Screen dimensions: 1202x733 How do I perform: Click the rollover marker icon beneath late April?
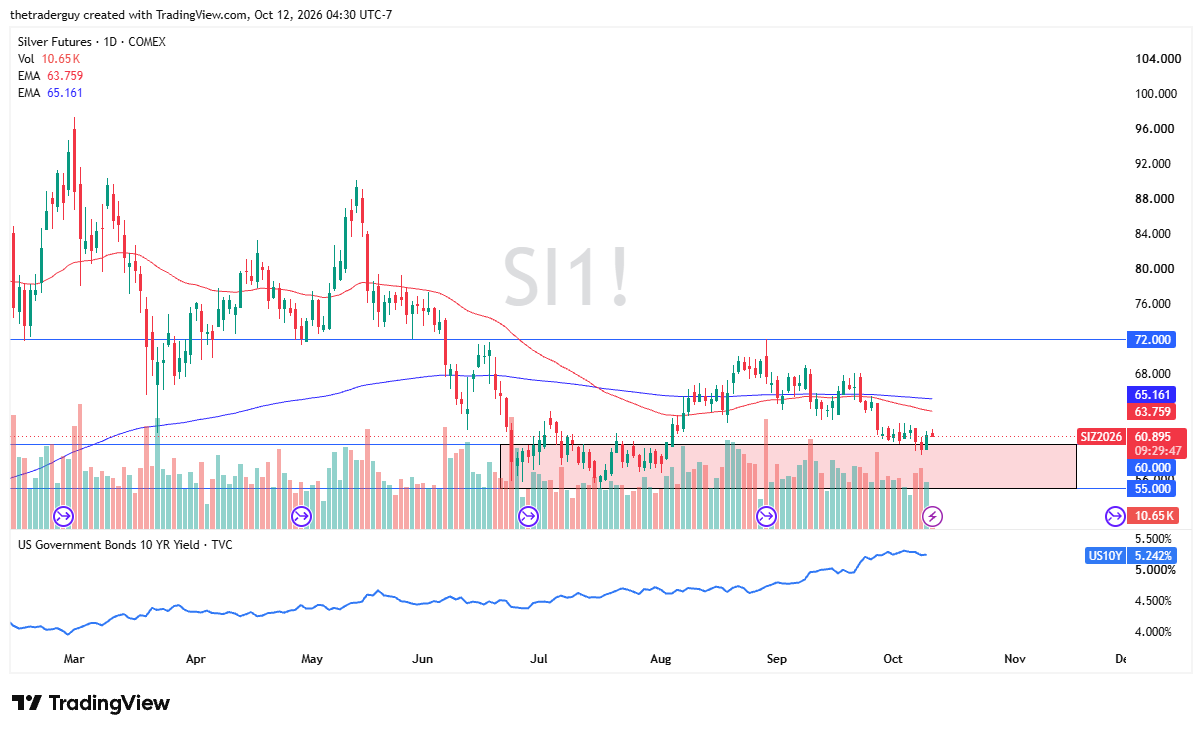[x=301, y=516]
